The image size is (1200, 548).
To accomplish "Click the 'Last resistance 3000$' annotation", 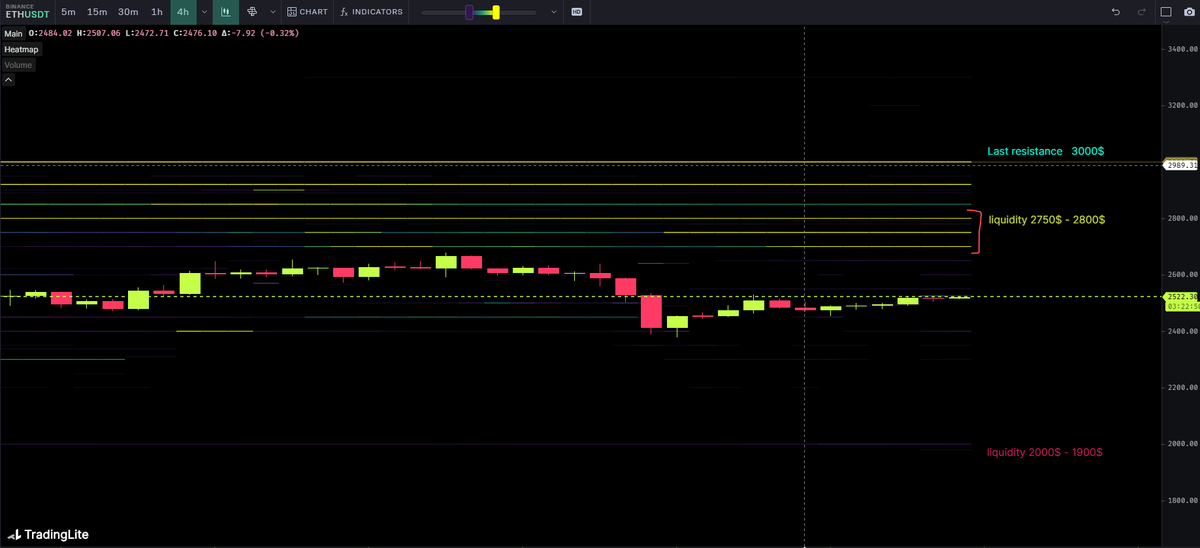I will pos(1045,151).
